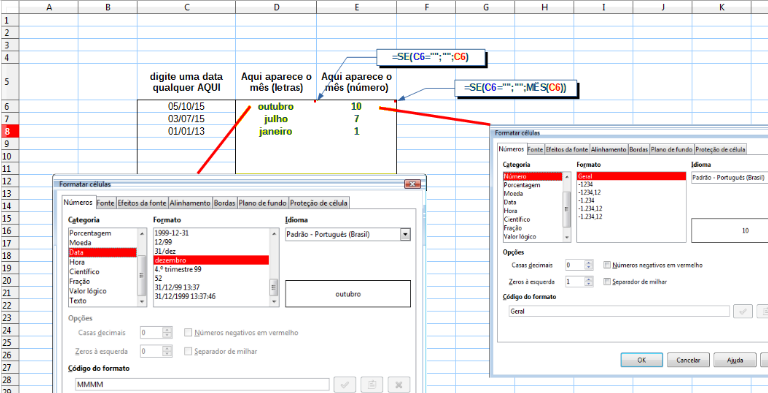This screenshot has width=768, height=393.
Task: Click the Cancelar button
Action: (x=688, y=360)
